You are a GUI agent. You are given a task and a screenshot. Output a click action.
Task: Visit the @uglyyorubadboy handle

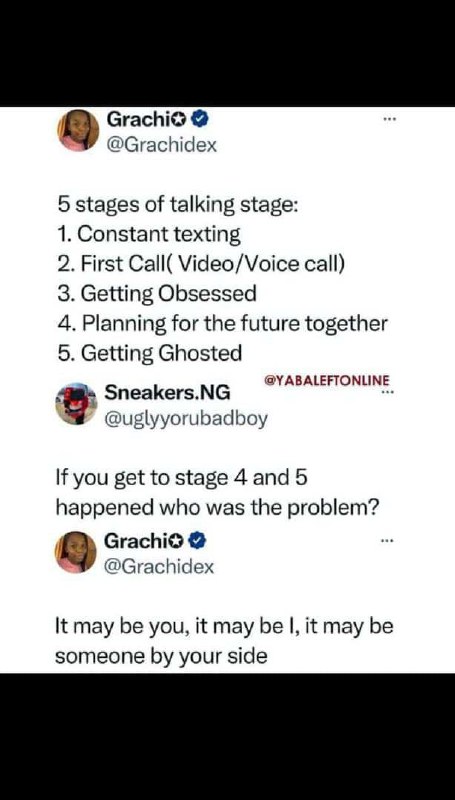pyautogui.click(x=186, y=419)
